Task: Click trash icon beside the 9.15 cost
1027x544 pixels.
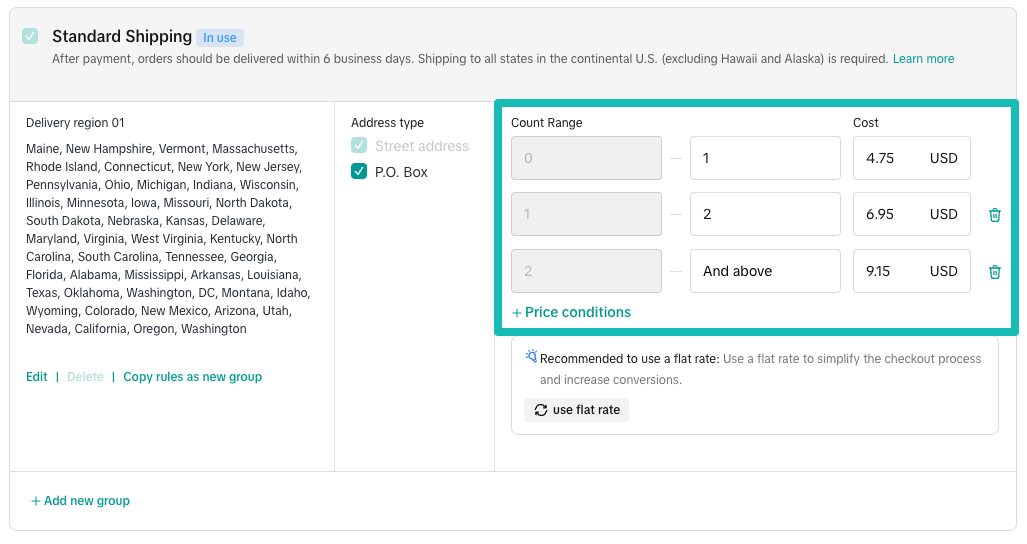Action: [994, 272]
